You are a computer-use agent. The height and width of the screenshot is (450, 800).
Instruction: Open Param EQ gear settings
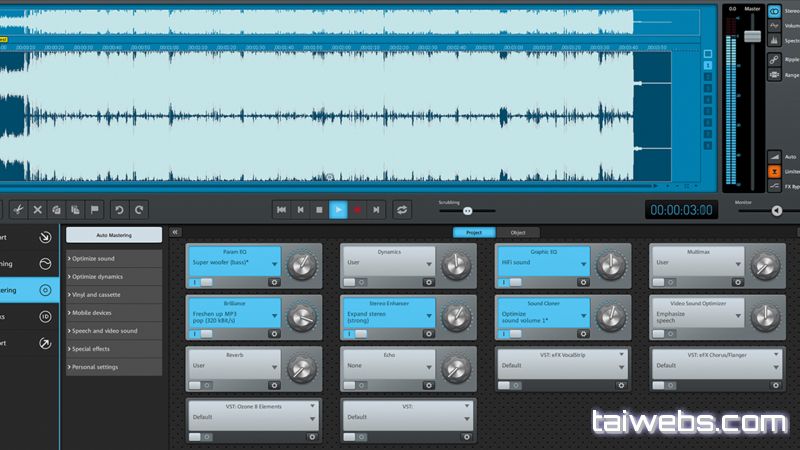click(273, 282)
